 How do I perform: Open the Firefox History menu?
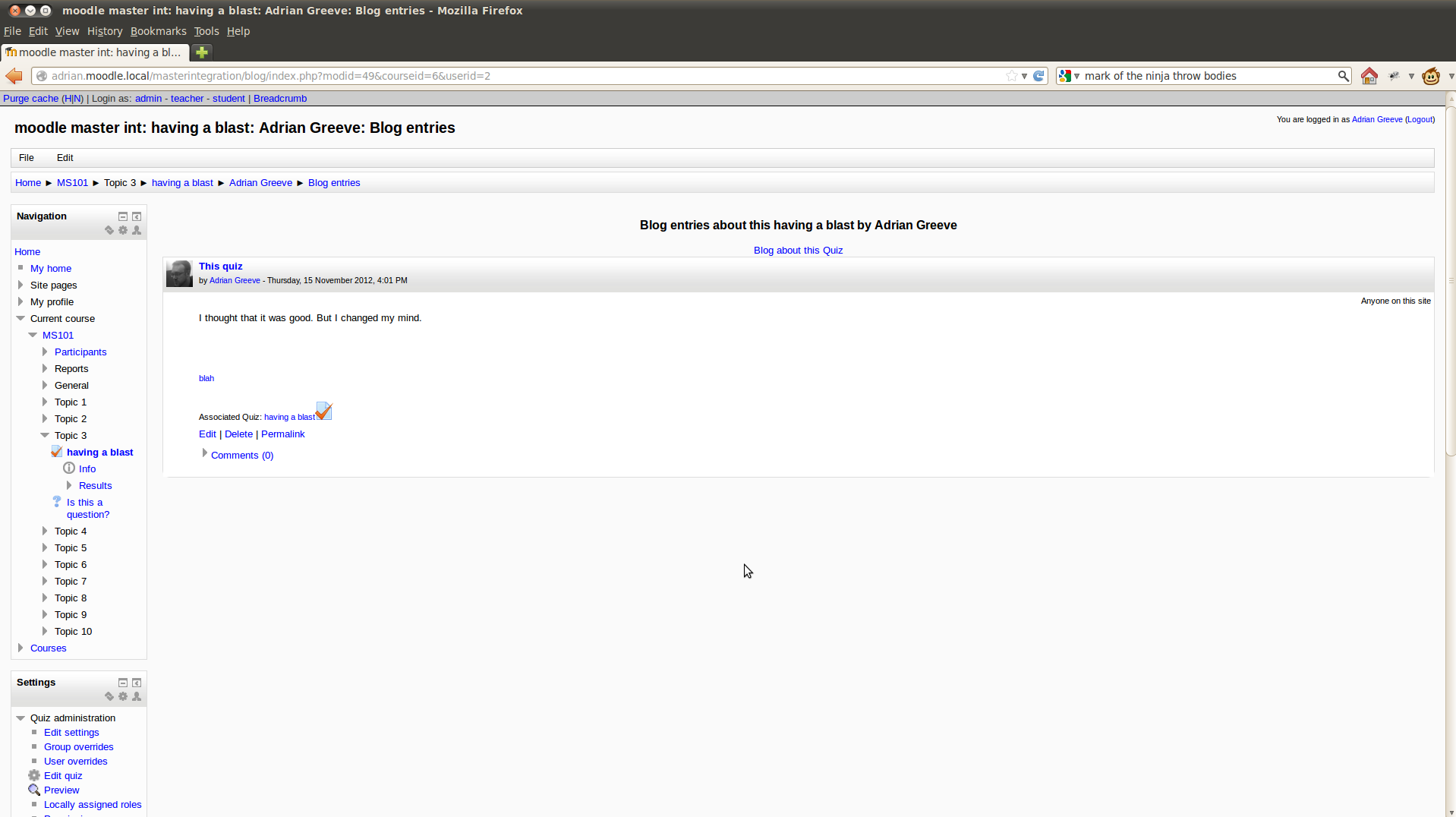pos(105,31)
